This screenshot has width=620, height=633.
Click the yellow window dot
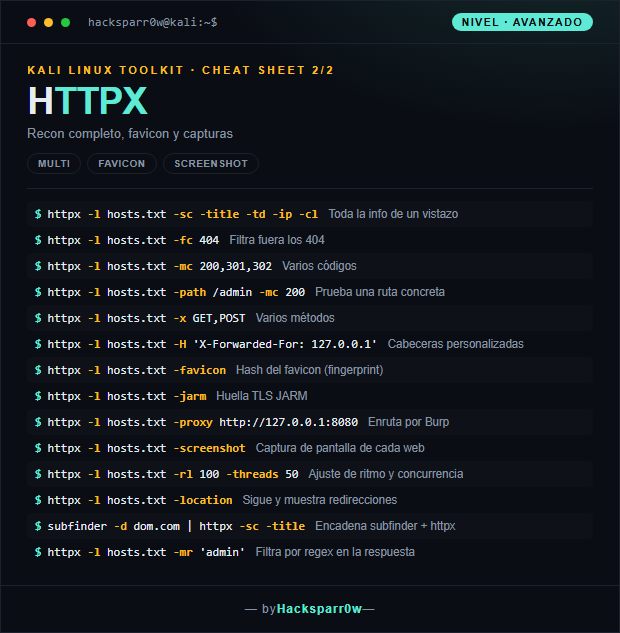48,23
